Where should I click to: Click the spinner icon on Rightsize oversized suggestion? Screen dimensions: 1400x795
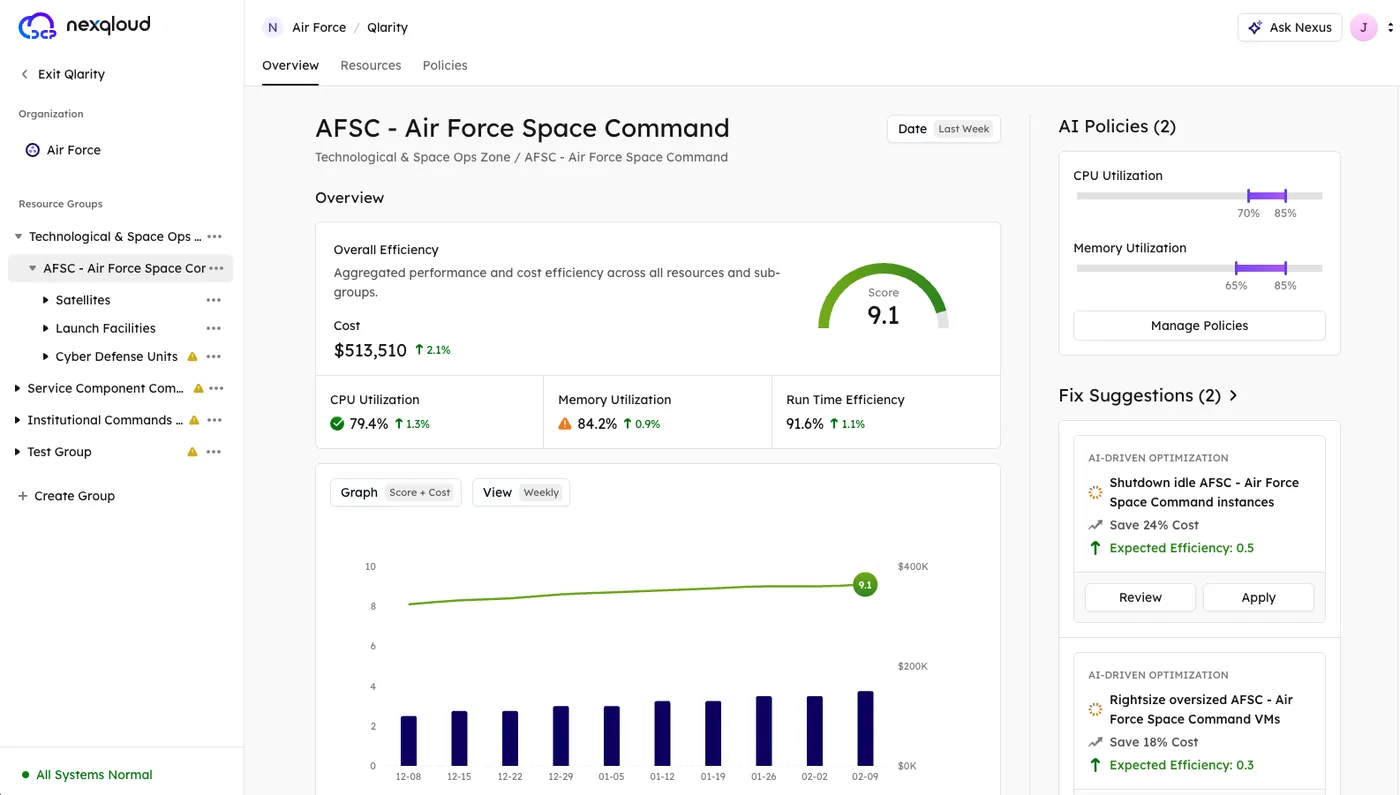[x=1095, y=709]
